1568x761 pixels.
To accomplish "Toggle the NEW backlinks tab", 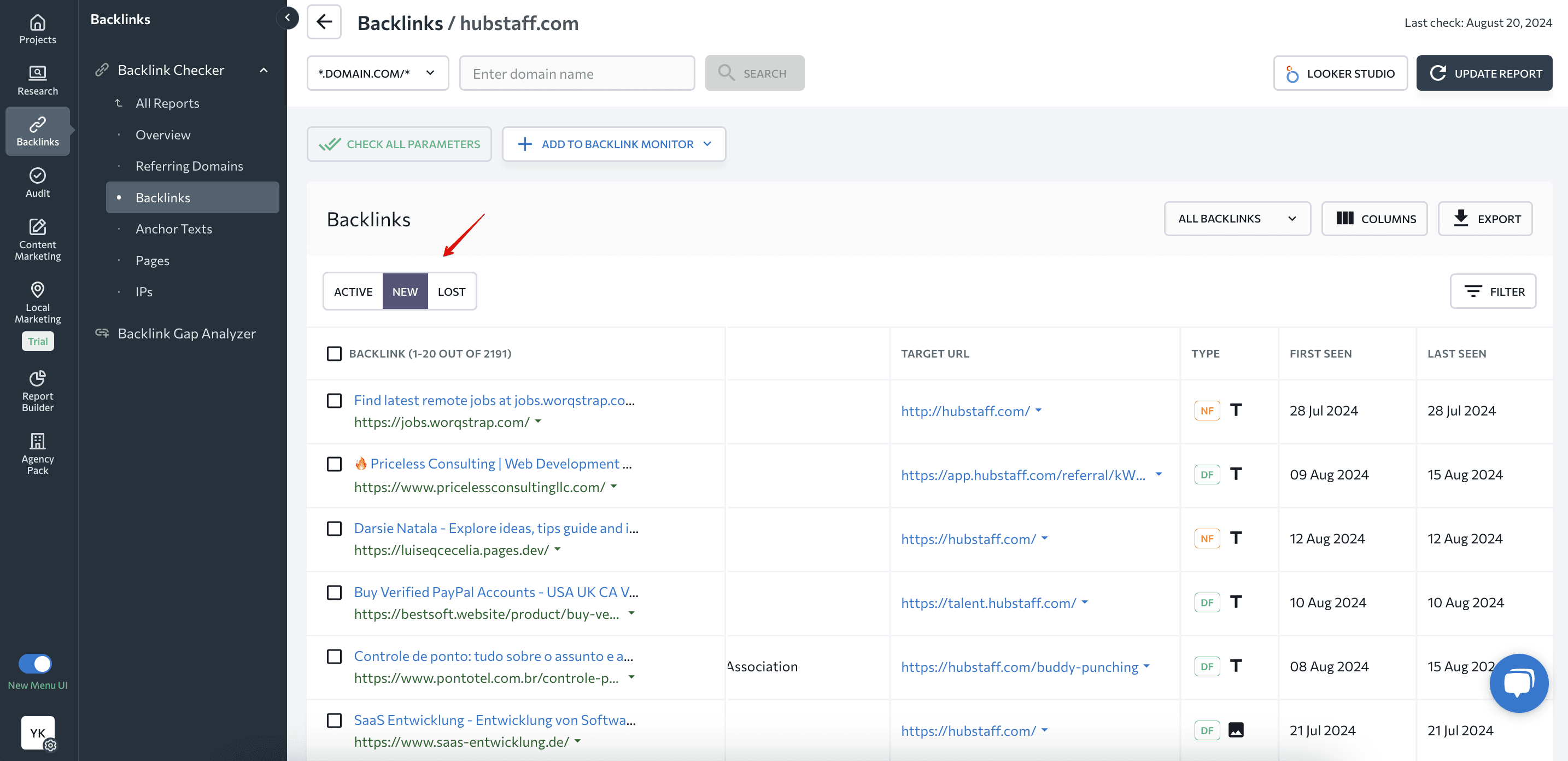I will point(405,290).
